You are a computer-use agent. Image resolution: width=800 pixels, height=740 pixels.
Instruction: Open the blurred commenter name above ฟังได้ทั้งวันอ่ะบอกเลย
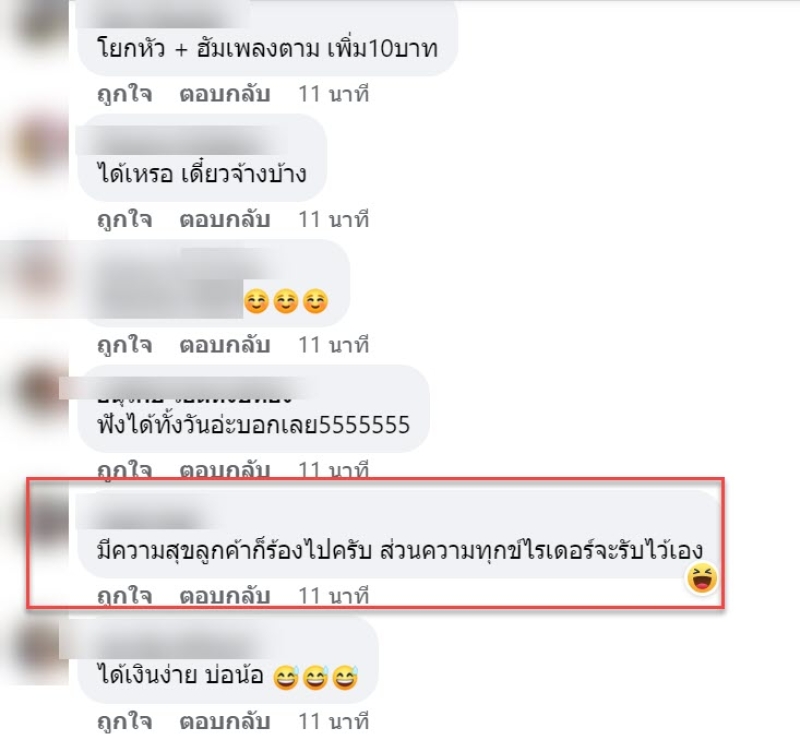(188, 389)
